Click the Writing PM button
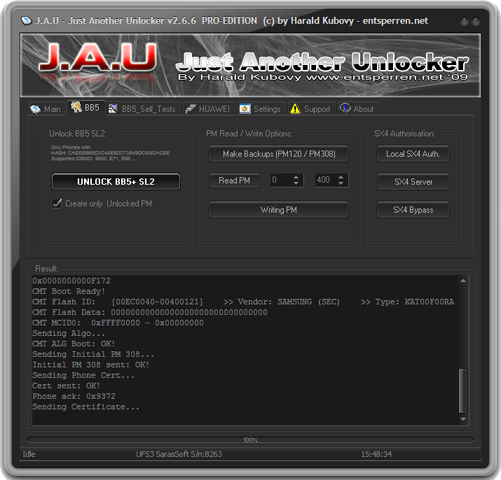The width and height of the screenshot is (501, 480). pos(279,210)
